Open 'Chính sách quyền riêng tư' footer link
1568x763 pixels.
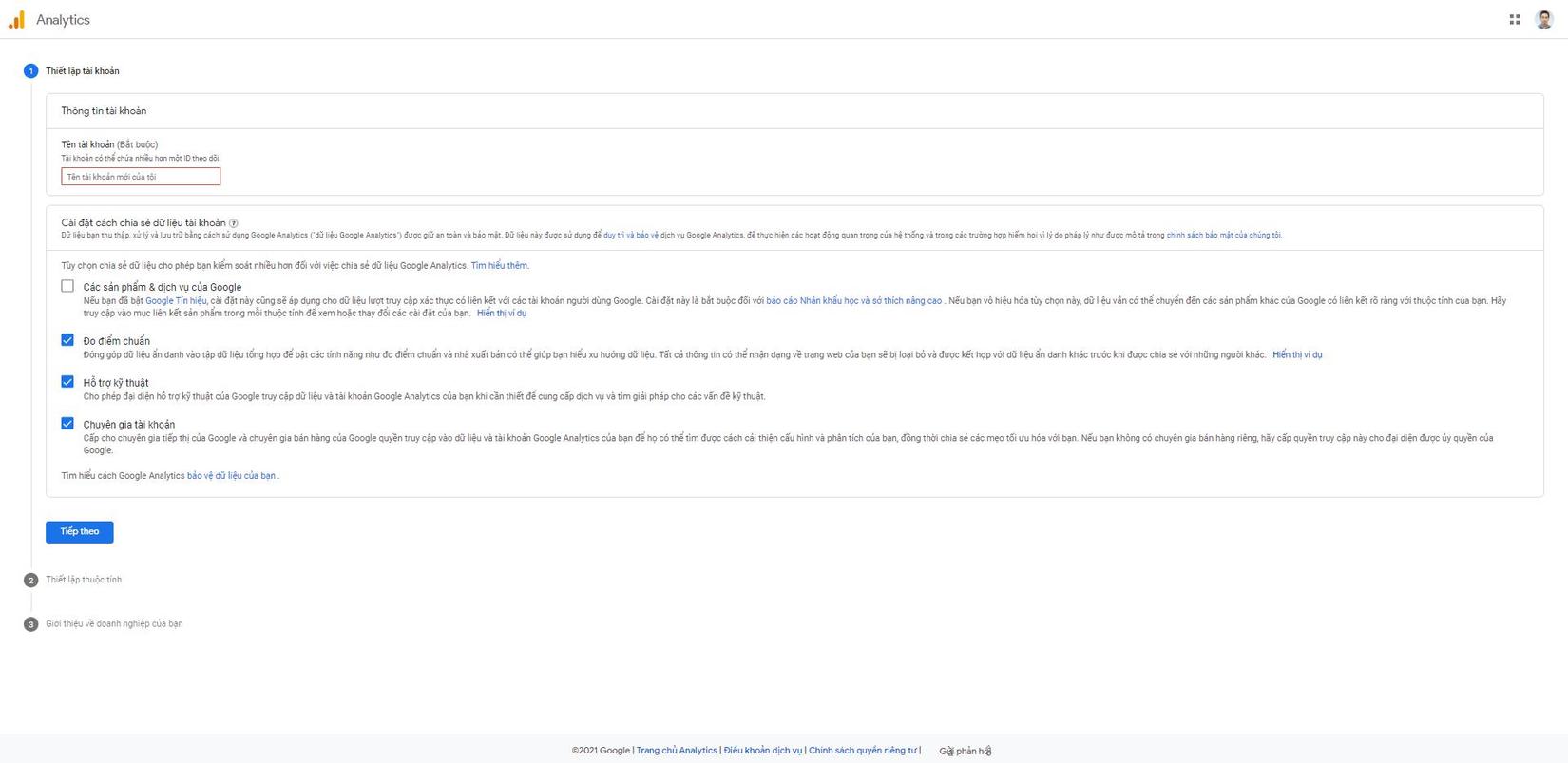(863, 751)
